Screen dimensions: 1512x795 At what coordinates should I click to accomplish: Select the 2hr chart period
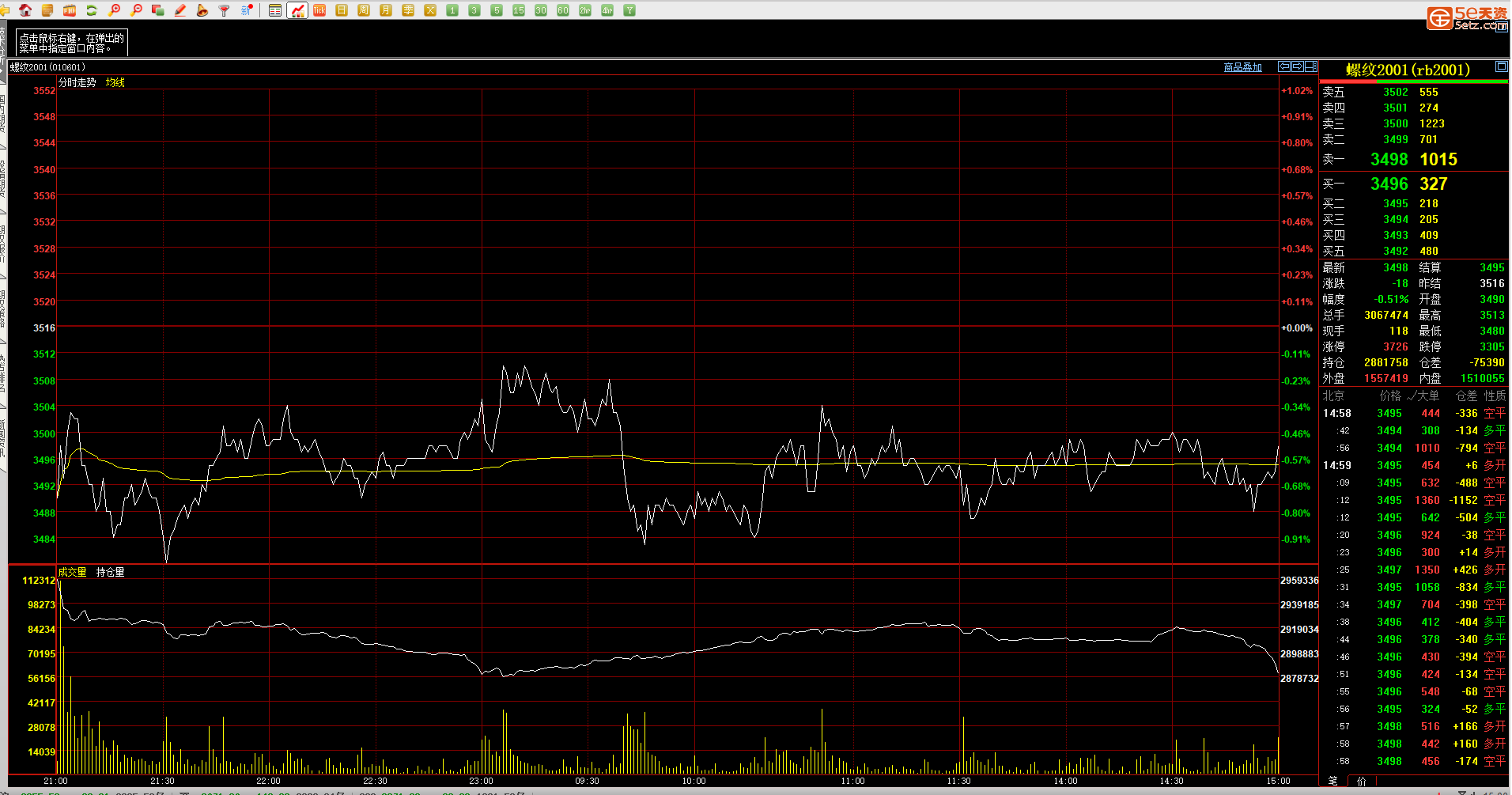tap(585, 10)
